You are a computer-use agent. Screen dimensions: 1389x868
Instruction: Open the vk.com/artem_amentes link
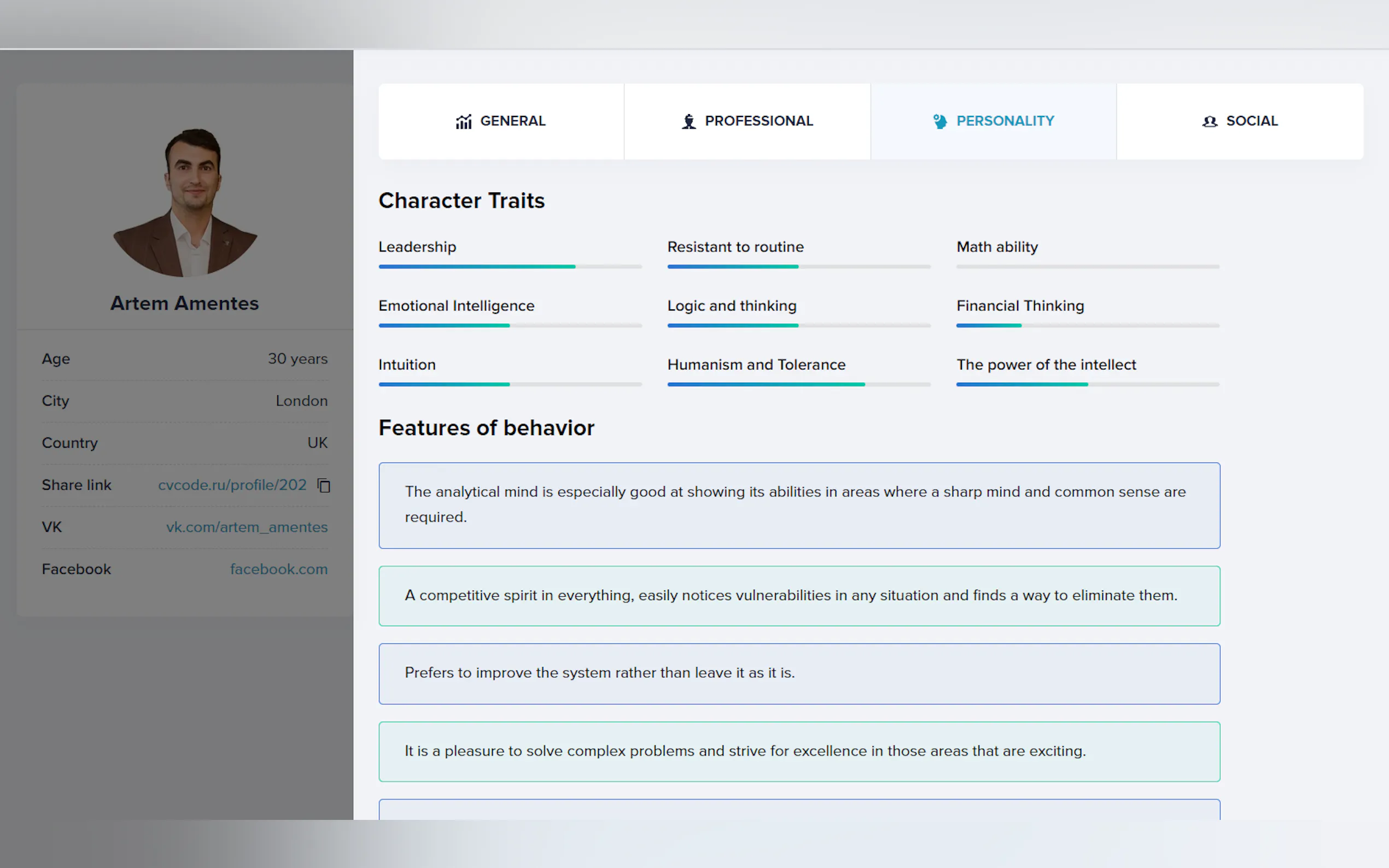[x=247, y=527]
